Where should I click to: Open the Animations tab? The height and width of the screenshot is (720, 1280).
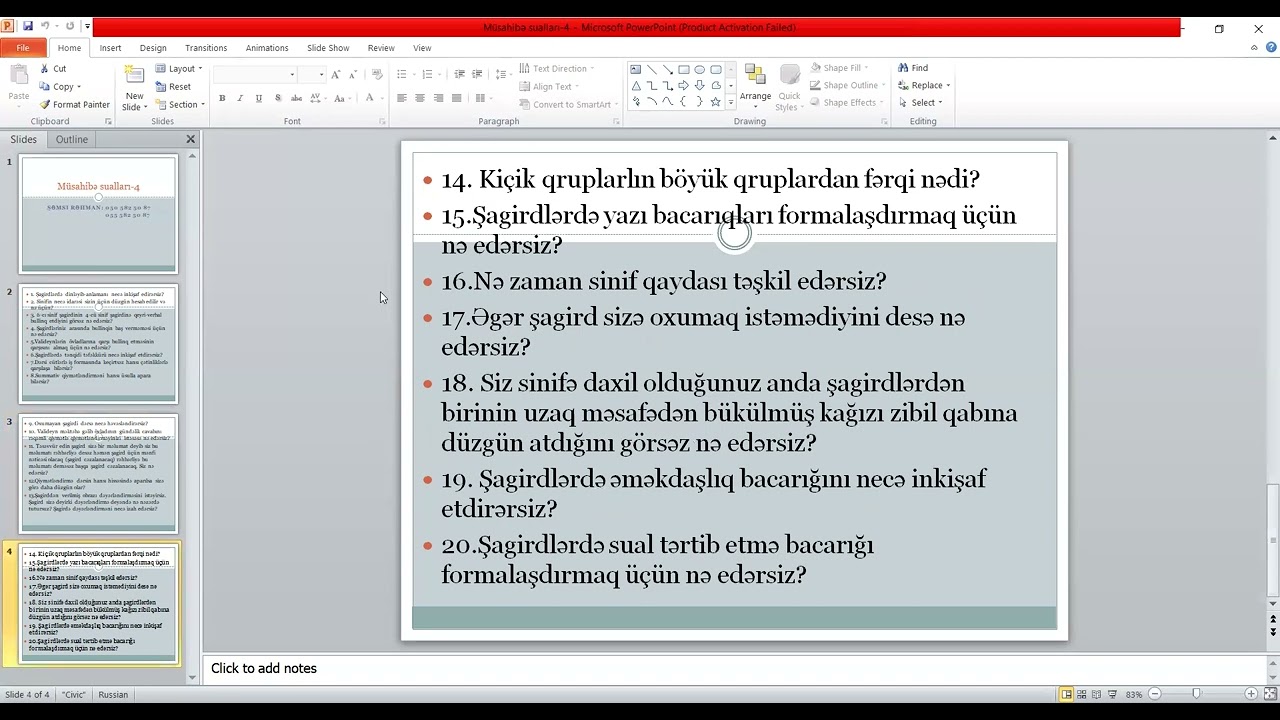coord(267,47)
